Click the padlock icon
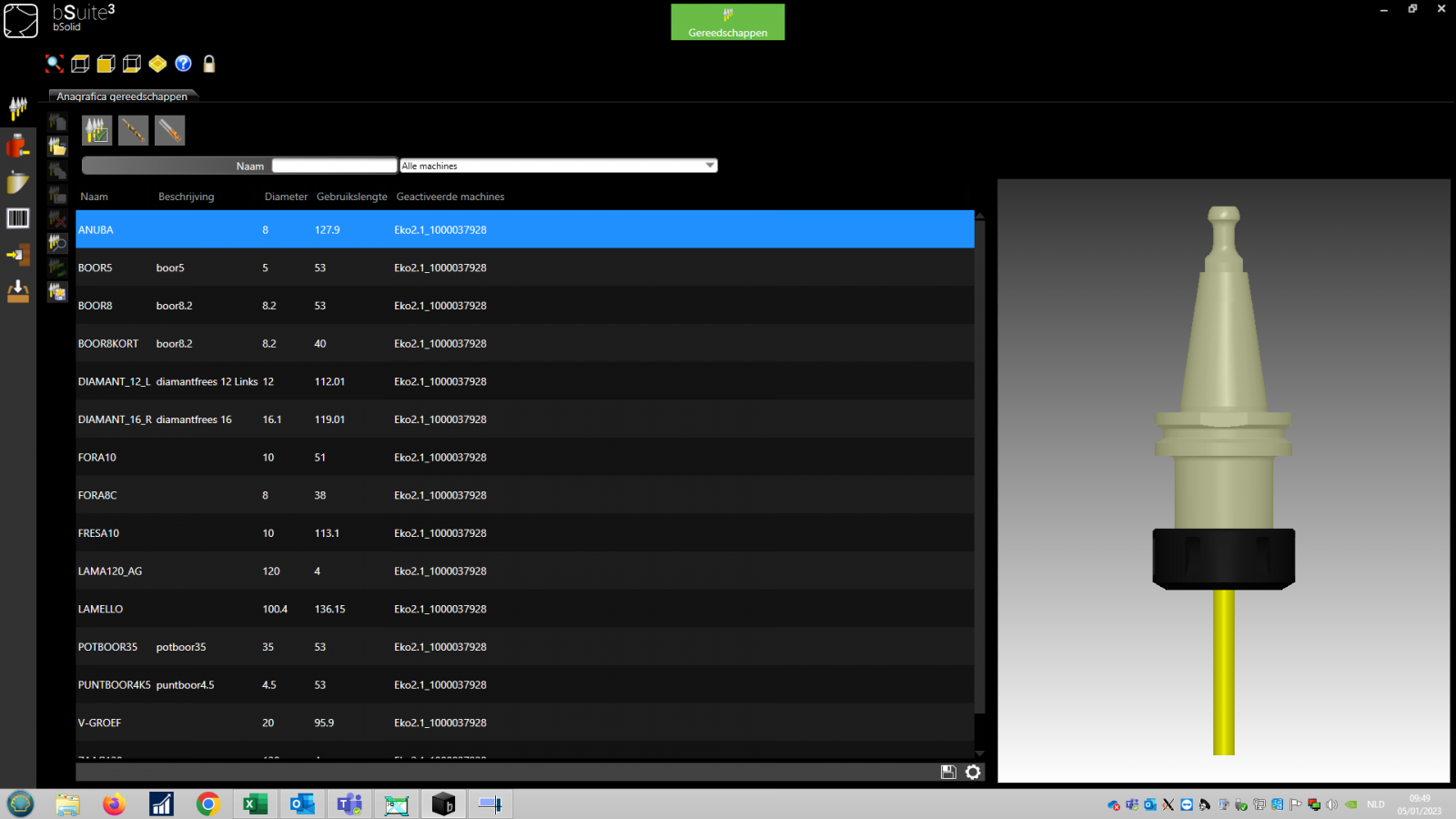The height and width of the screenshot is (819, 1456). (209, 64)
